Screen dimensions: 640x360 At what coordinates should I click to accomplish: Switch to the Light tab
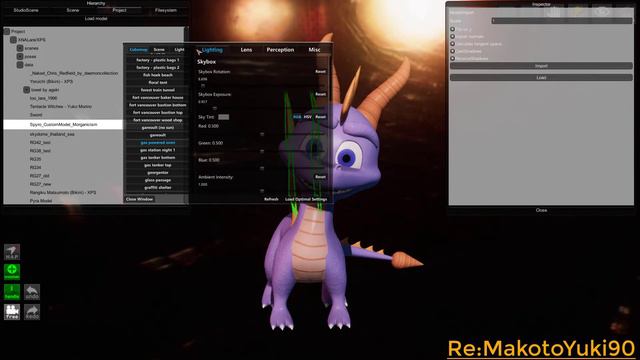pos(179,50)
